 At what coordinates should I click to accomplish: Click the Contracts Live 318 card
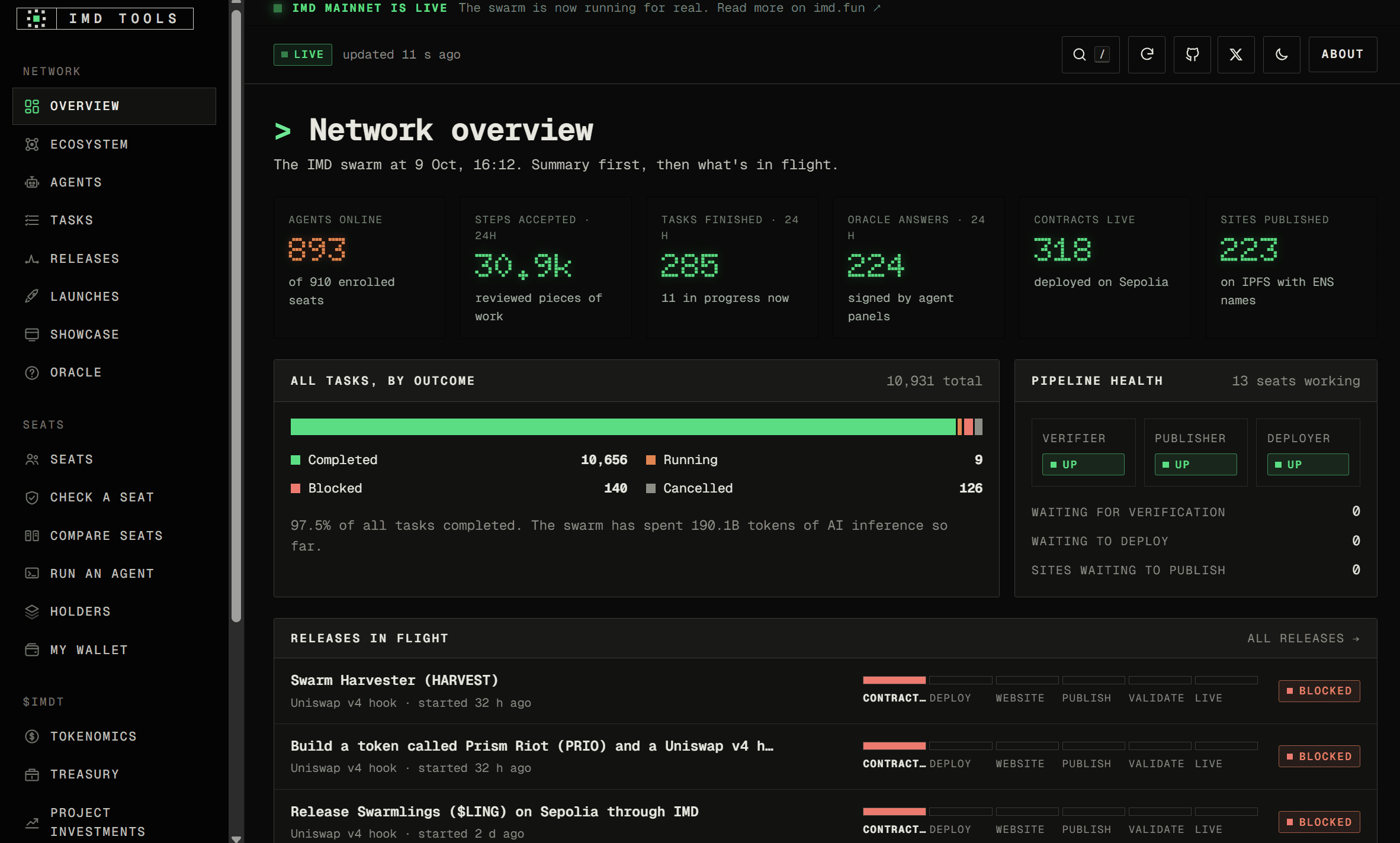1104,268
